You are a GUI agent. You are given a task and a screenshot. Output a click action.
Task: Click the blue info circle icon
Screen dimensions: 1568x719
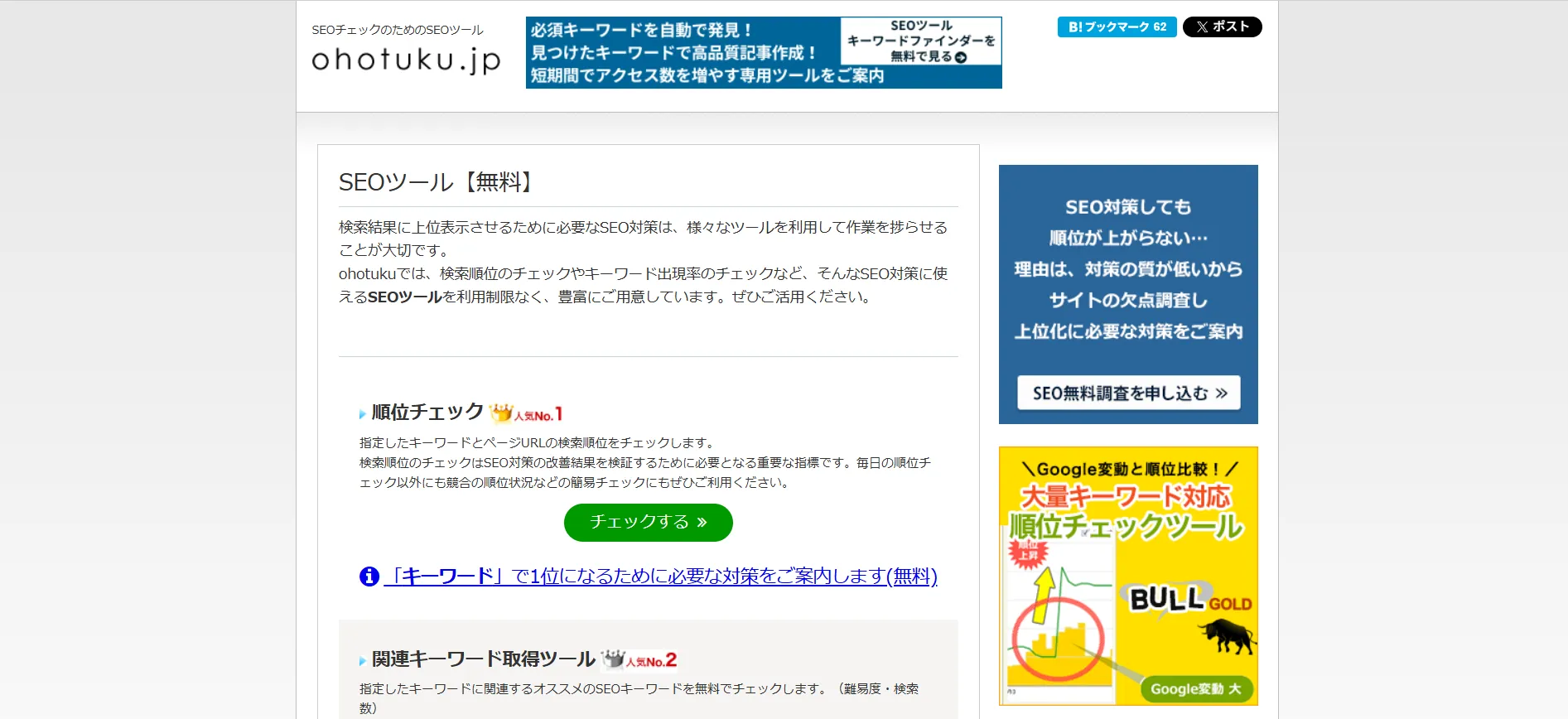369,576
